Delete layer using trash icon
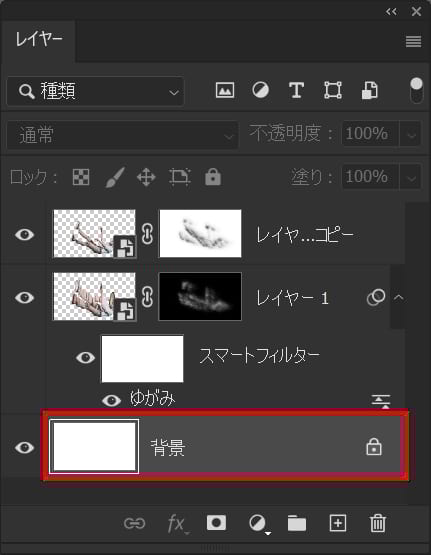 (x=378, y=523)
